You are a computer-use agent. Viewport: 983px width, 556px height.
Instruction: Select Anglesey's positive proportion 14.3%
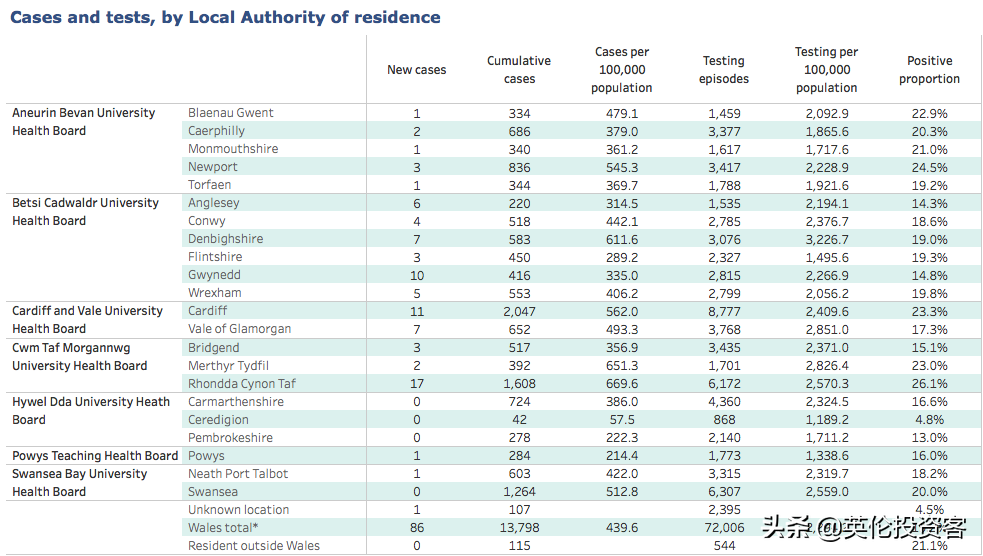tap(929, 204)
